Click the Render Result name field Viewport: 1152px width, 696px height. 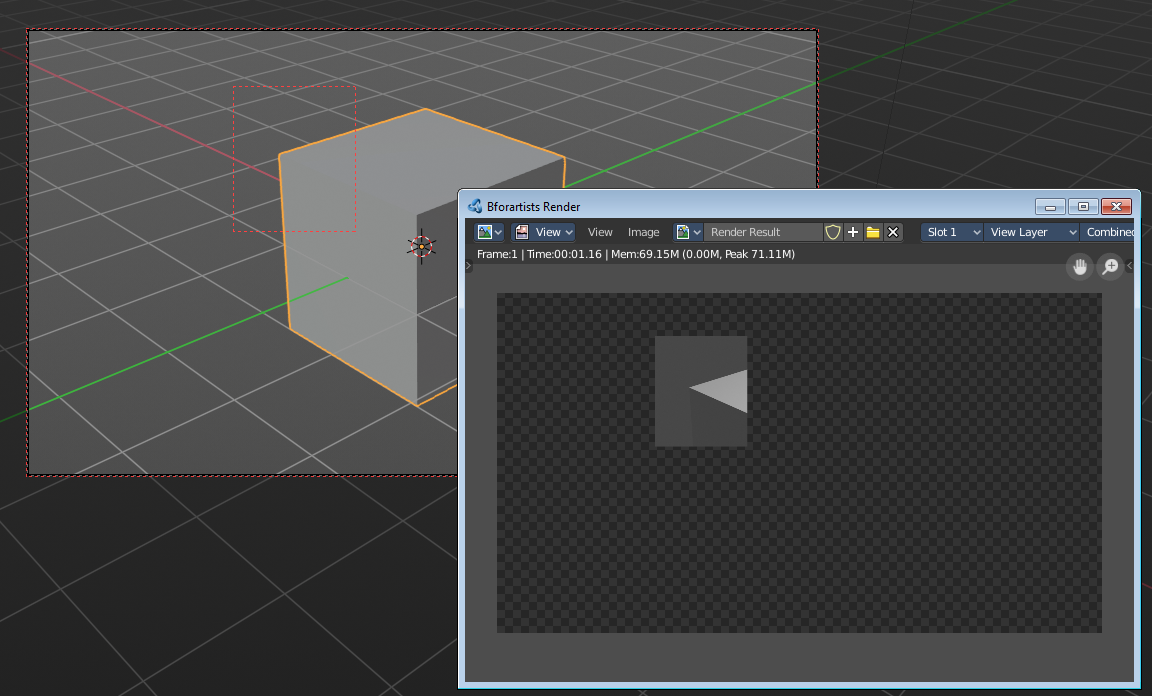pyautogui.click(x=763, y=232)
